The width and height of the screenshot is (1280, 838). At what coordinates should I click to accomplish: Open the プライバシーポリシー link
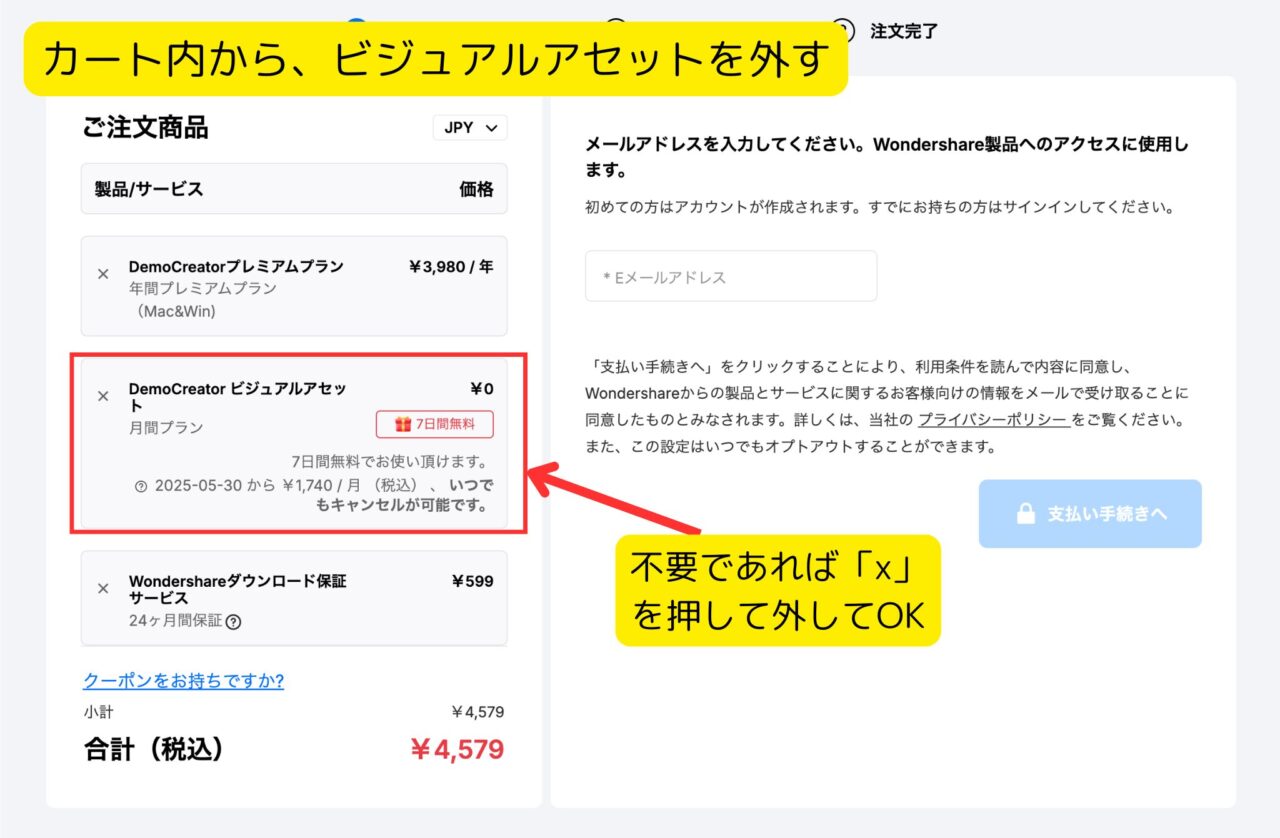(x=993, y=420)
